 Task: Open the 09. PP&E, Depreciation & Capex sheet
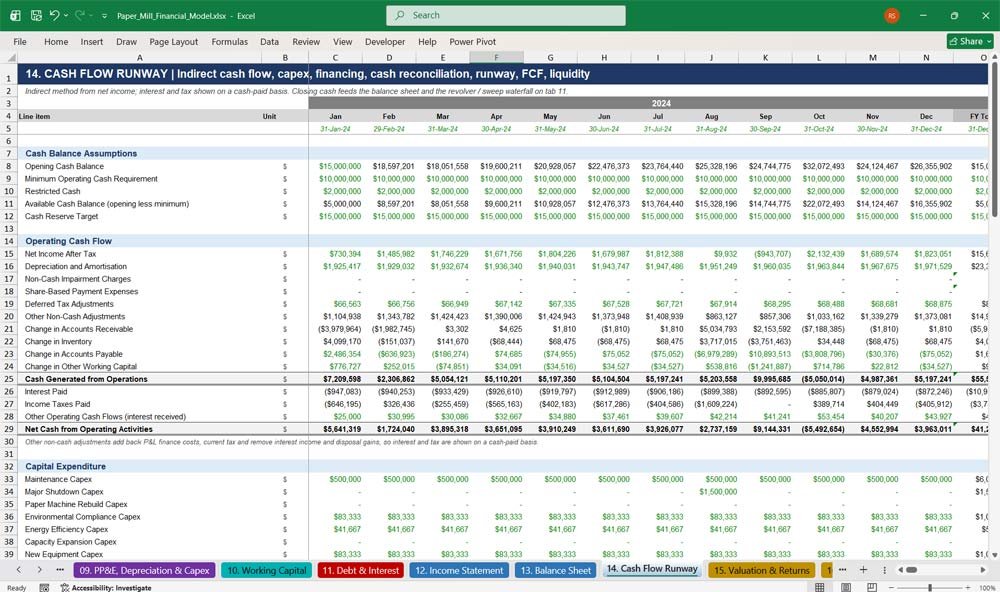144,570
